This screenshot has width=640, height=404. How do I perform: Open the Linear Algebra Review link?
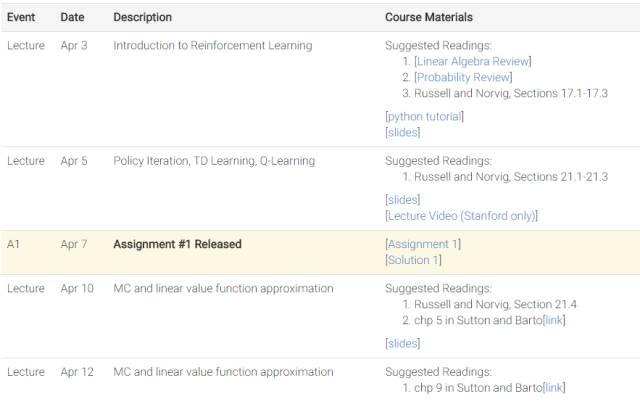[x=473, y=61]
